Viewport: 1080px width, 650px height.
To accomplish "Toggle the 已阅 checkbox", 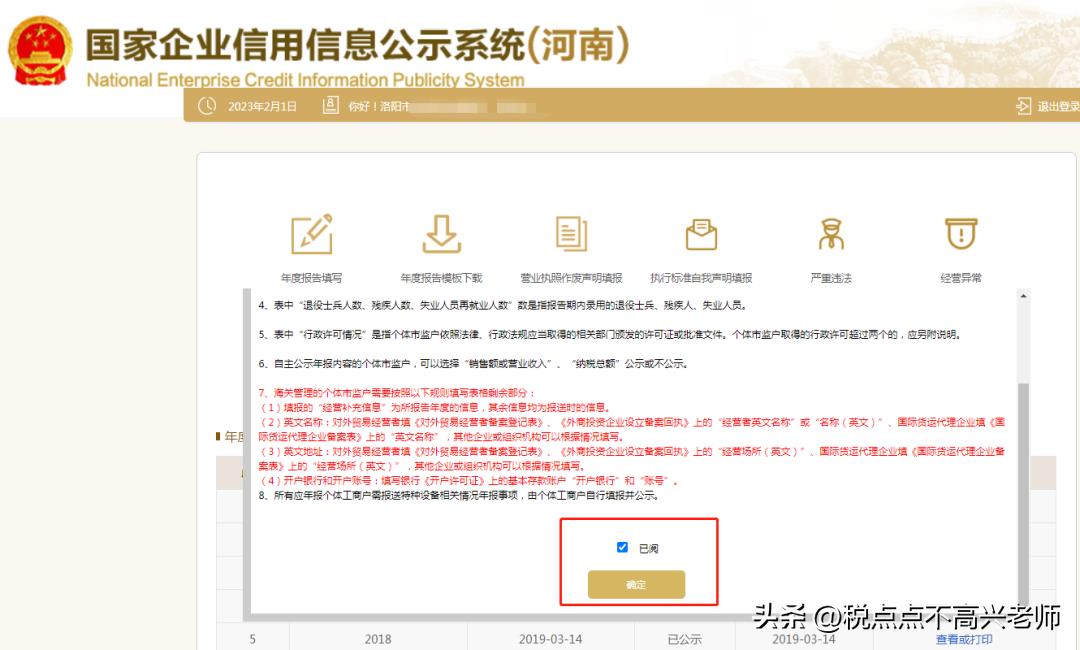I will click(x=622, y=548).
